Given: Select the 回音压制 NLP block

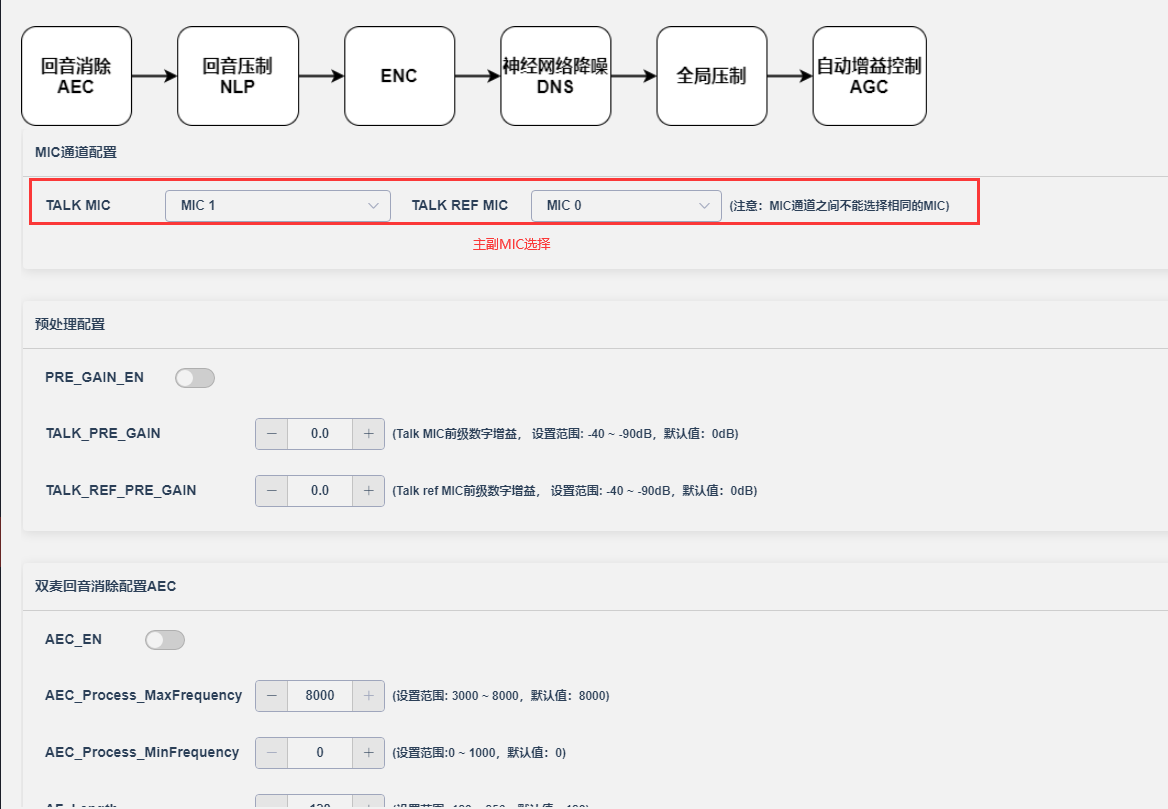Looking at the screenshot, I should click(238, 76).
